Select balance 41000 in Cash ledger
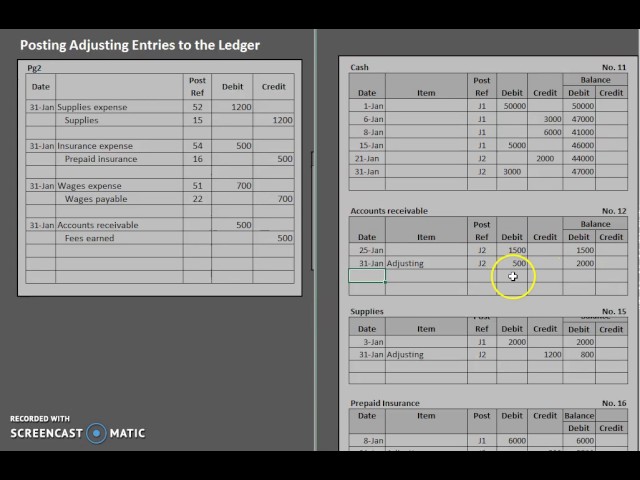 coord(579,132)
